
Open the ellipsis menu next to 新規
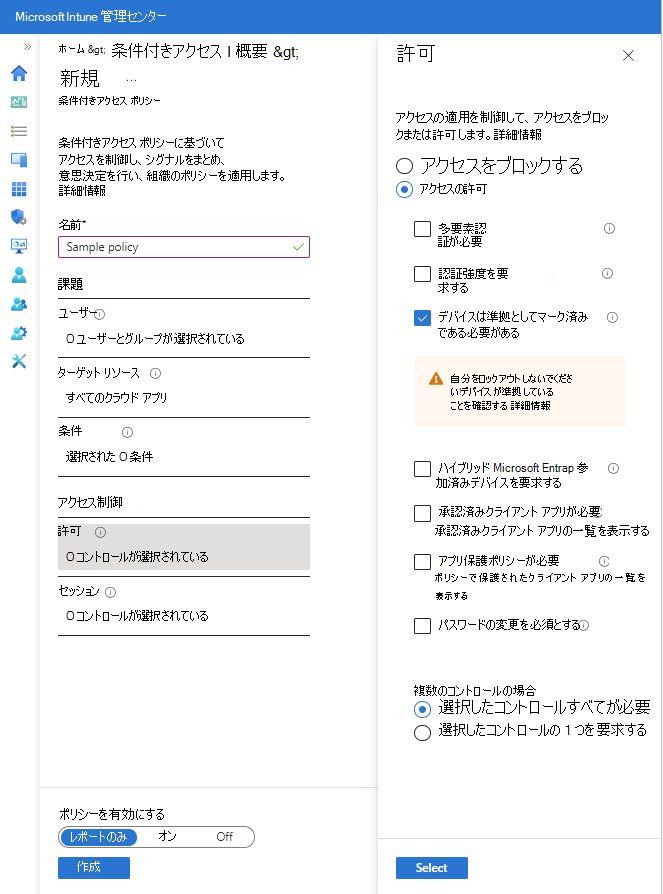point(131,80)
